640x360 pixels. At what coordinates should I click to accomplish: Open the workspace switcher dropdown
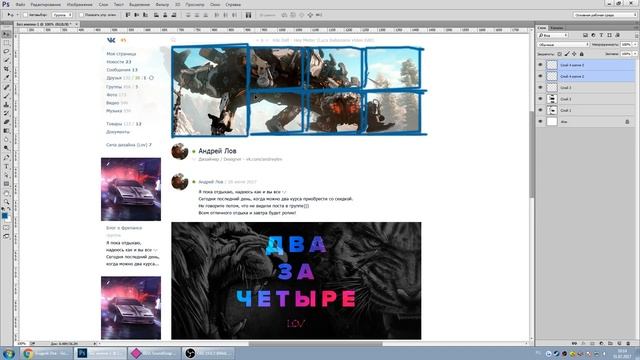tap(604, 15)
